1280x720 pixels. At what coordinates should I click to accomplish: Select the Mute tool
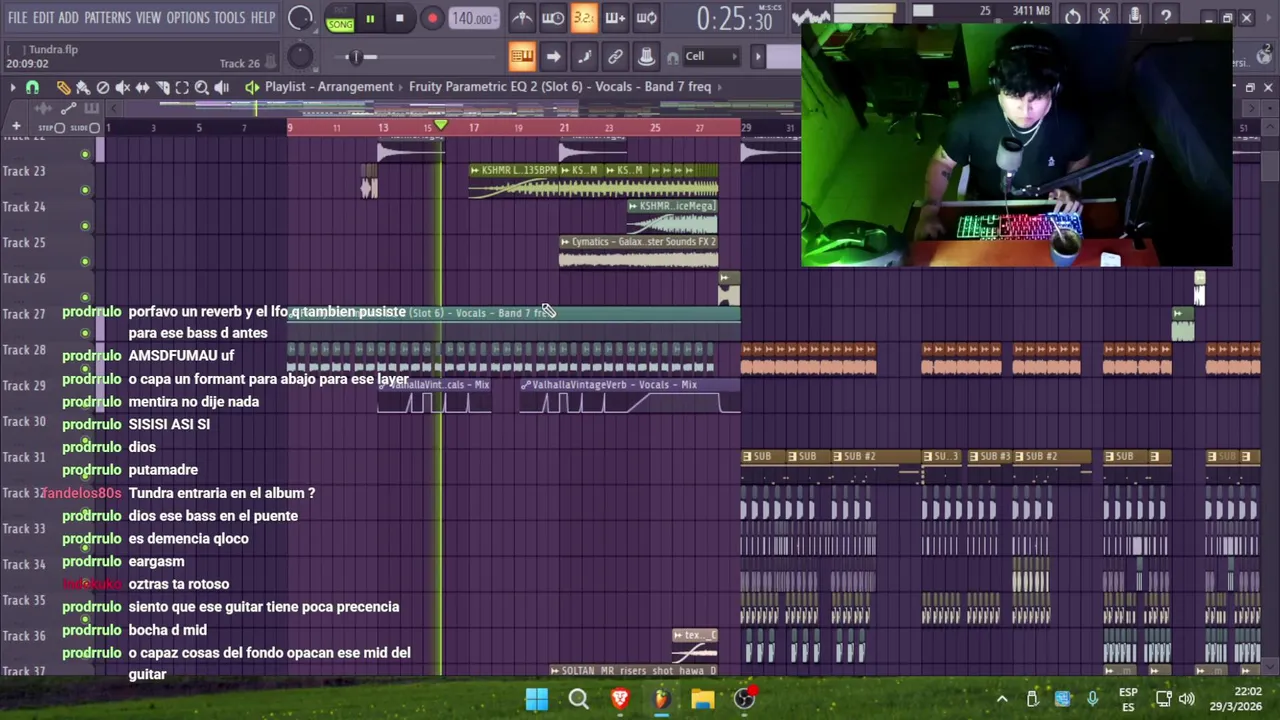click(x=123, y=87)
